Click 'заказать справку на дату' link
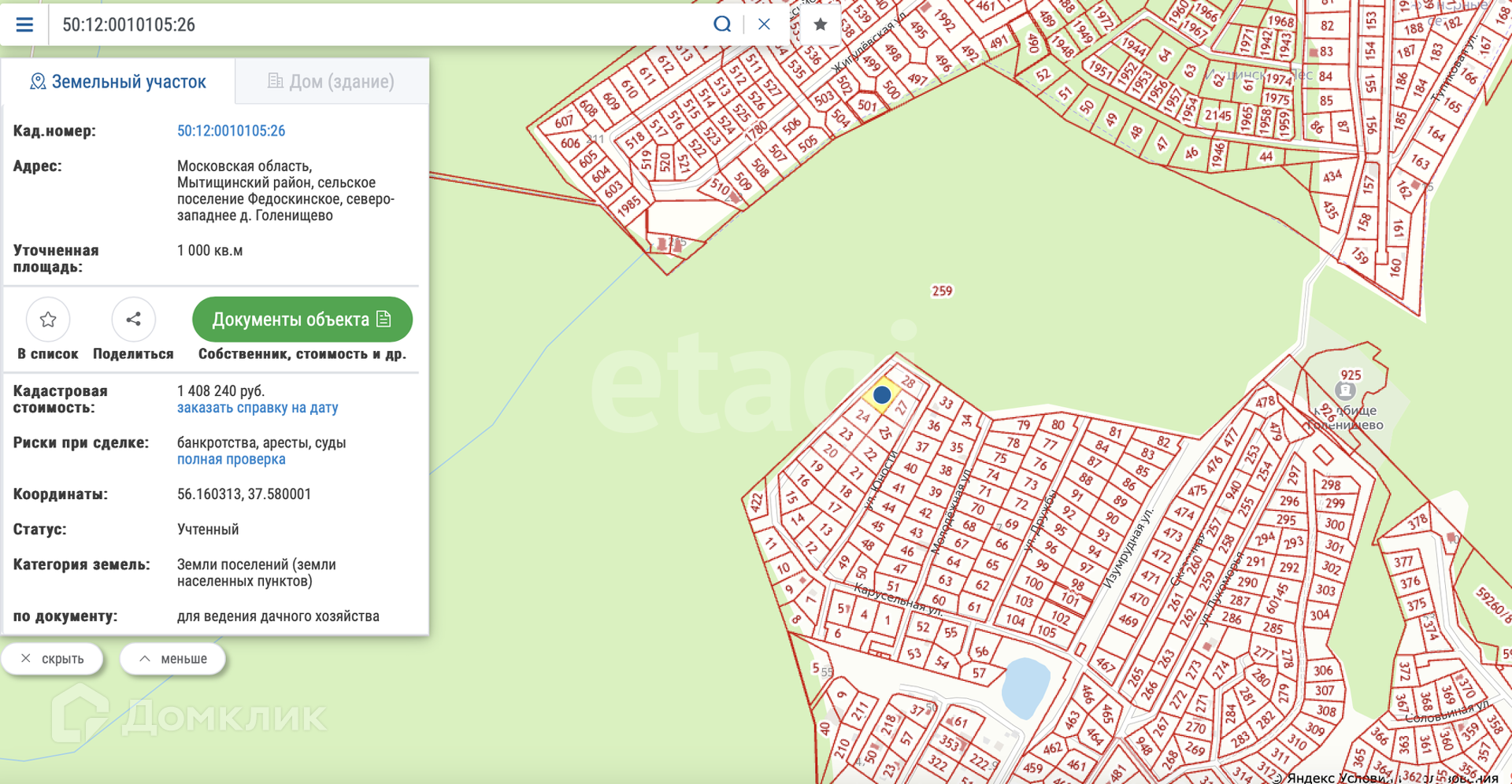The height and width of the screenshot is (784, 1512). point(258,408)
